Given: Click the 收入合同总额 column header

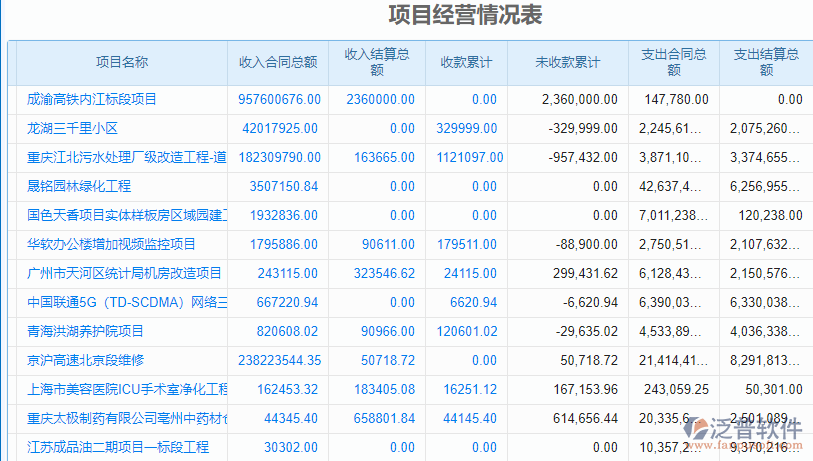Looking at the screenshot, I should tap(278, 62).
